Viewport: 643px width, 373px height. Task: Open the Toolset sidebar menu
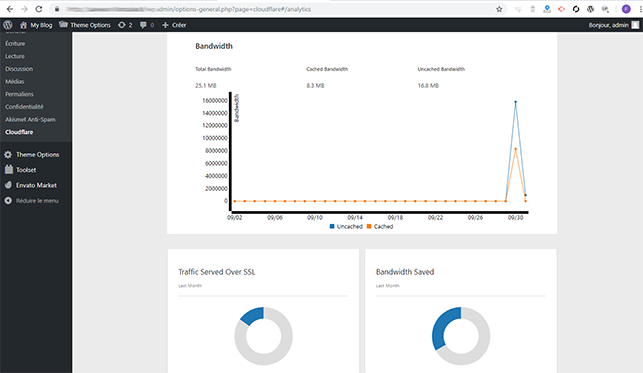(x=26, y=170)
